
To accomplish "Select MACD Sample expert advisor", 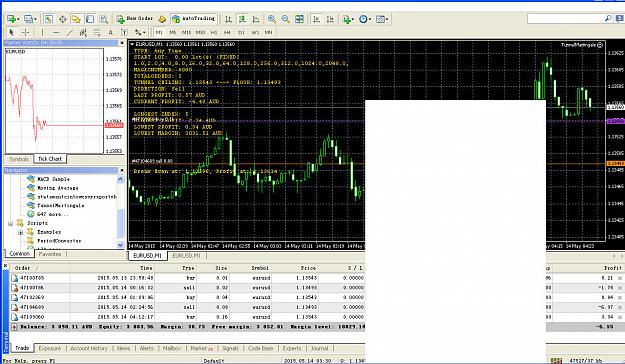I will (x=53, y=179).
